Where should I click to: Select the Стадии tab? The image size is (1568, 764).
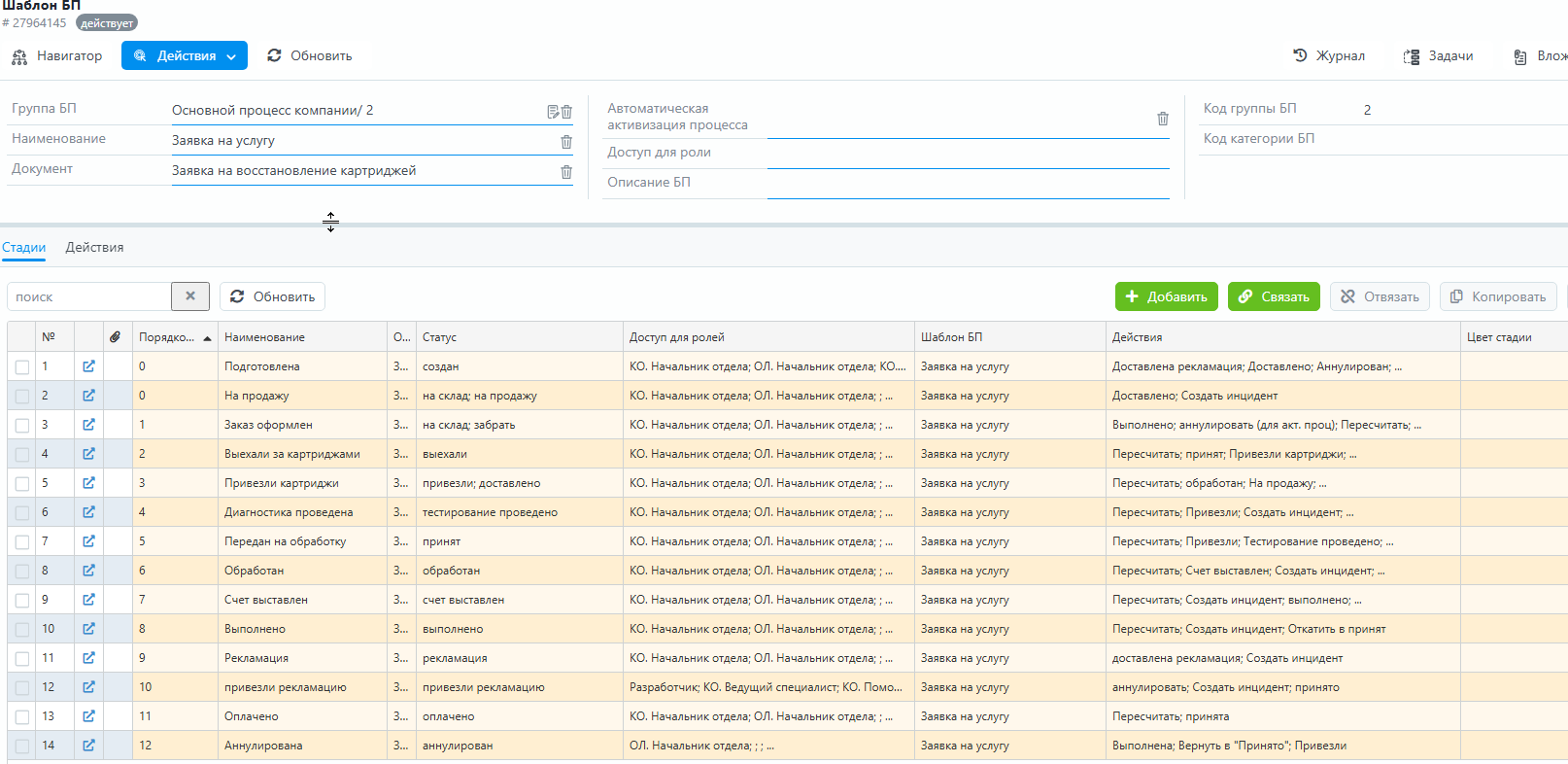[x=24, y=248]
